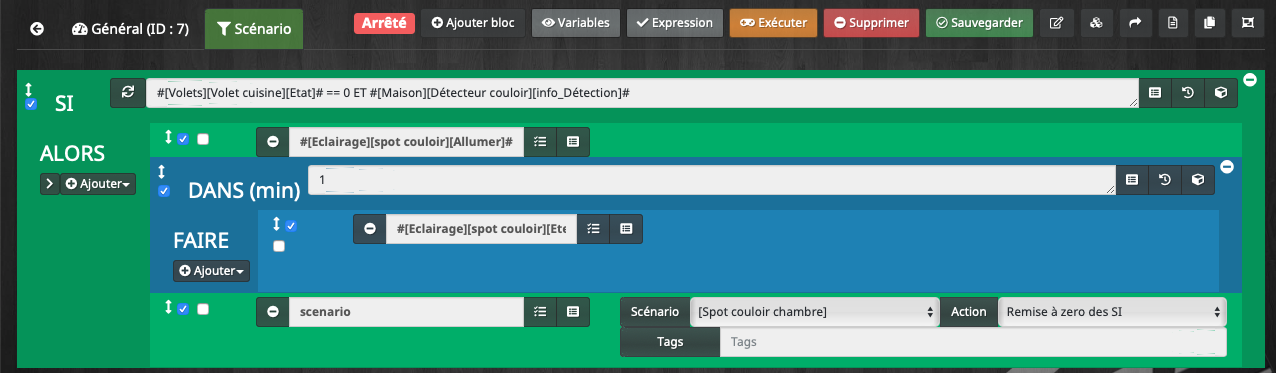This screenshot has width=1276, height=373.
Task: Open the FAIRE Ajouter dropdown
Action: pos(211,271)
